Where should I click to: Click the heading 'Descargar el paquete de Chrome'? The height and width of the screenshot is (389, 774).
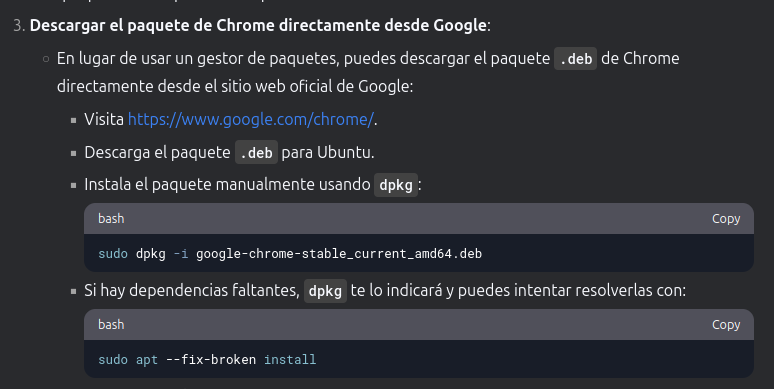click(260, 26)
